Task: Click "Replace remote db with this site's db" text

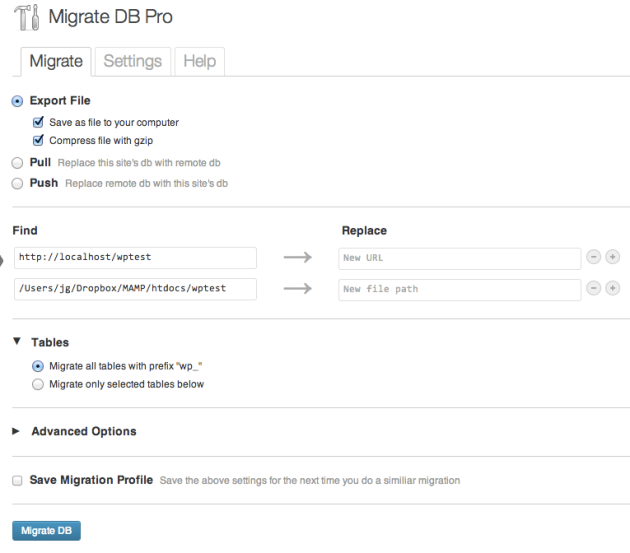Action: [x=146, y=183]
